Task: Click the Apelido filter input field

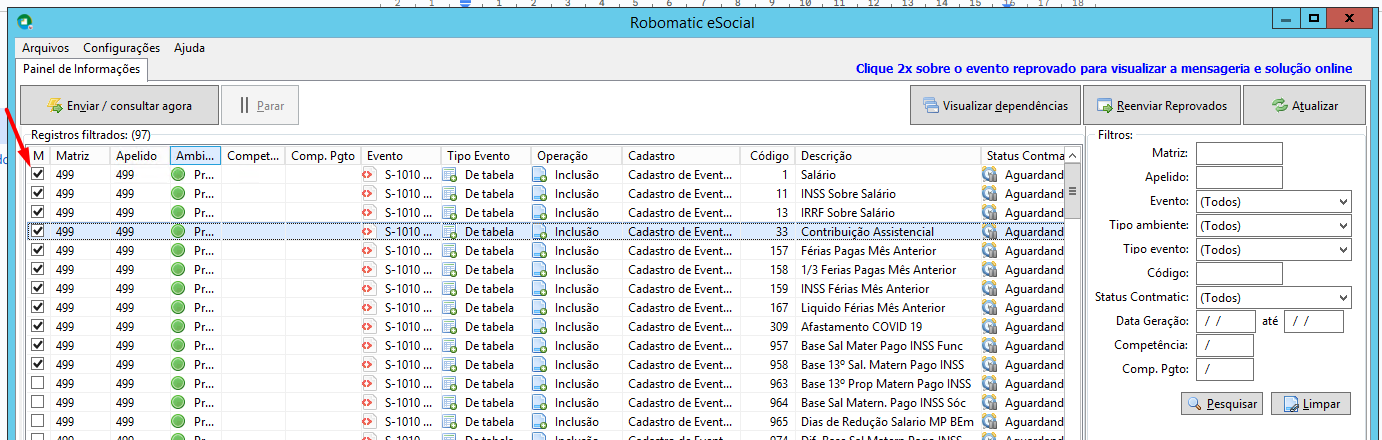Action: pyautogui.click(x=1239, y=177)
